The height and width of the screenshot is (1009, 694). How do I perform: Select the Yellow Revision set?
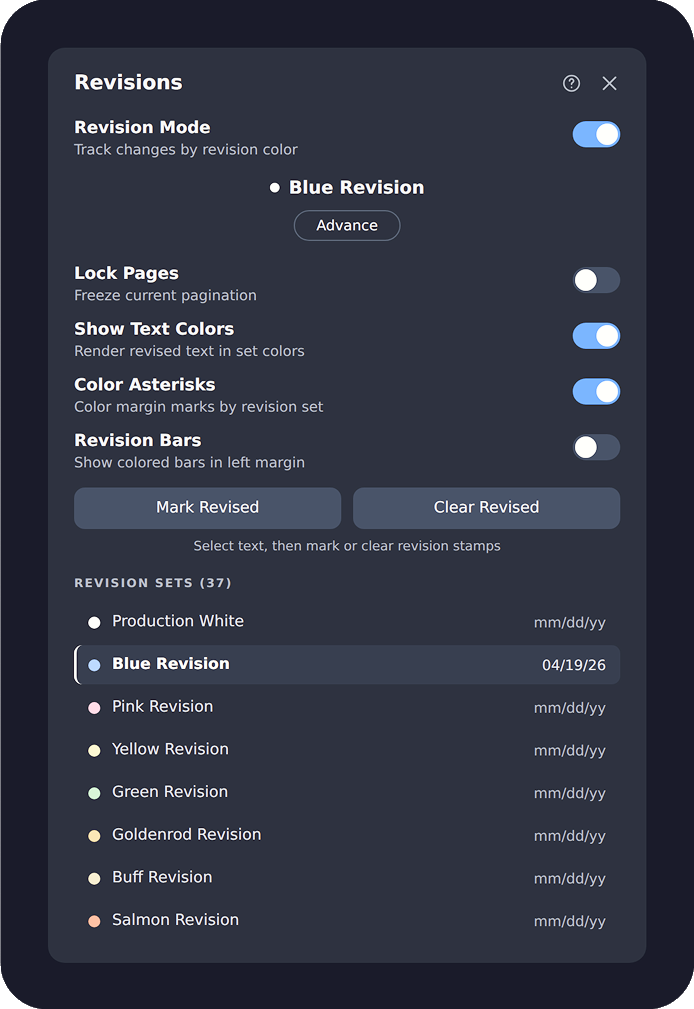pos(347,750)
